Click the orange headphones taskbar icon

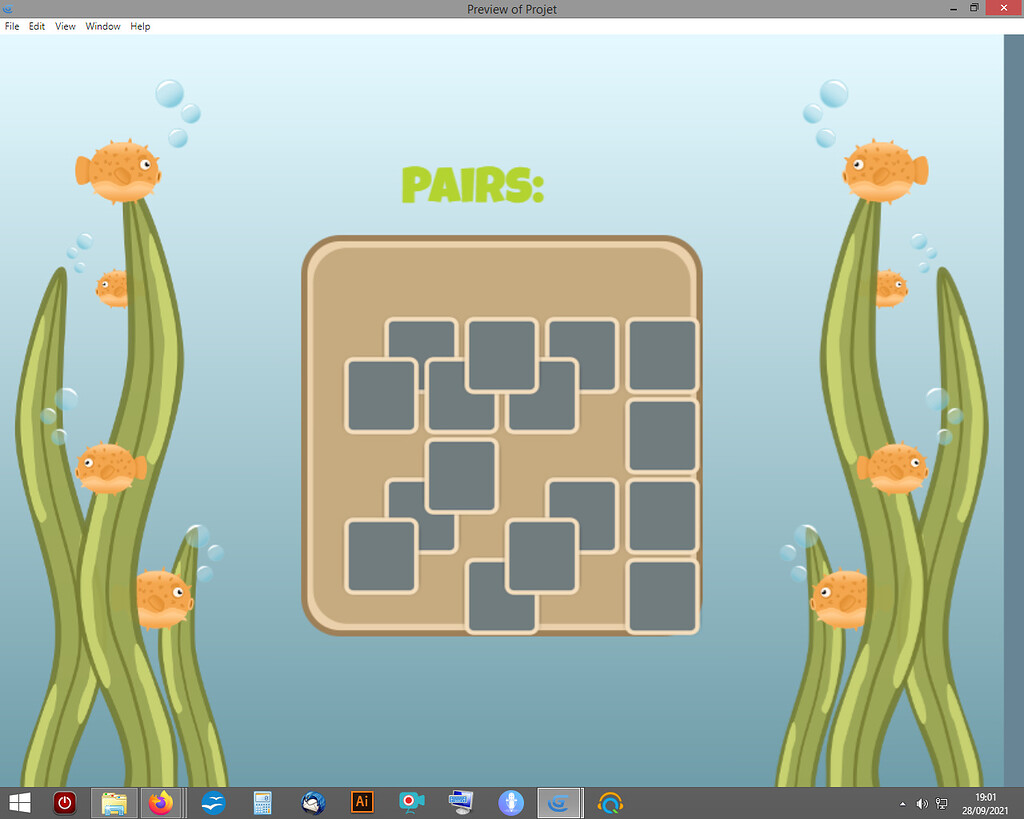tap(610, 802)
